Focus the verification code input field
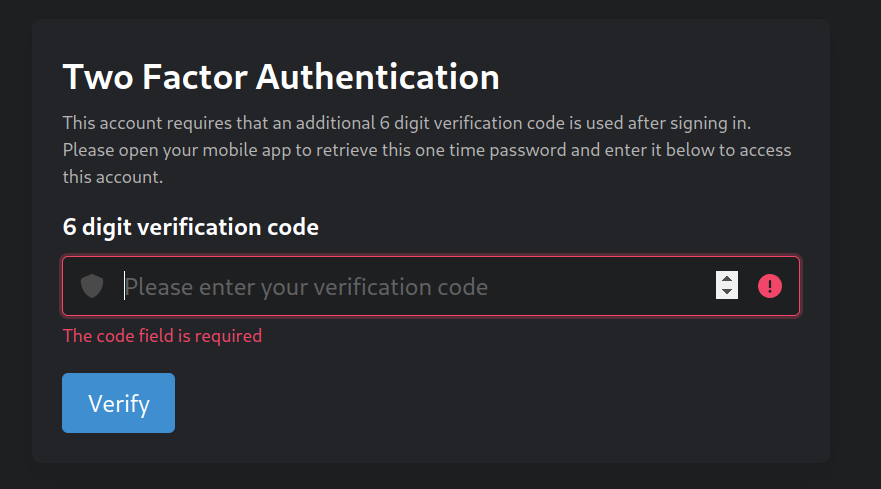 tap(431, 286)
